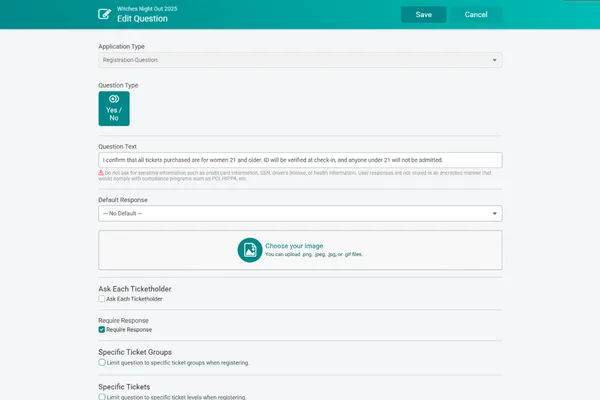This screenshot has height=400, width=600.
Task: Click the edit pencil icon in header
Action: 105,14
